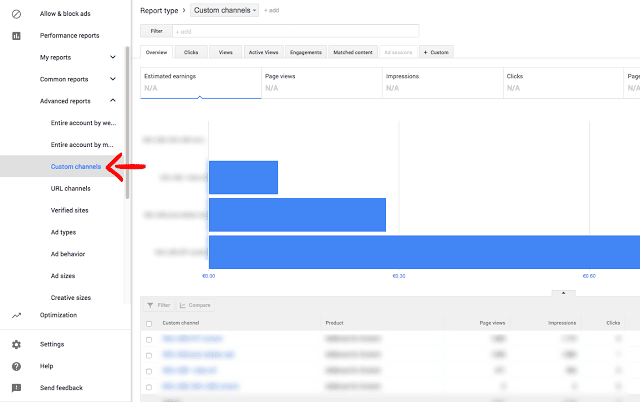Click the largest blue chart bar
This screenshot has width=640, height=402.
coord(424,252)
